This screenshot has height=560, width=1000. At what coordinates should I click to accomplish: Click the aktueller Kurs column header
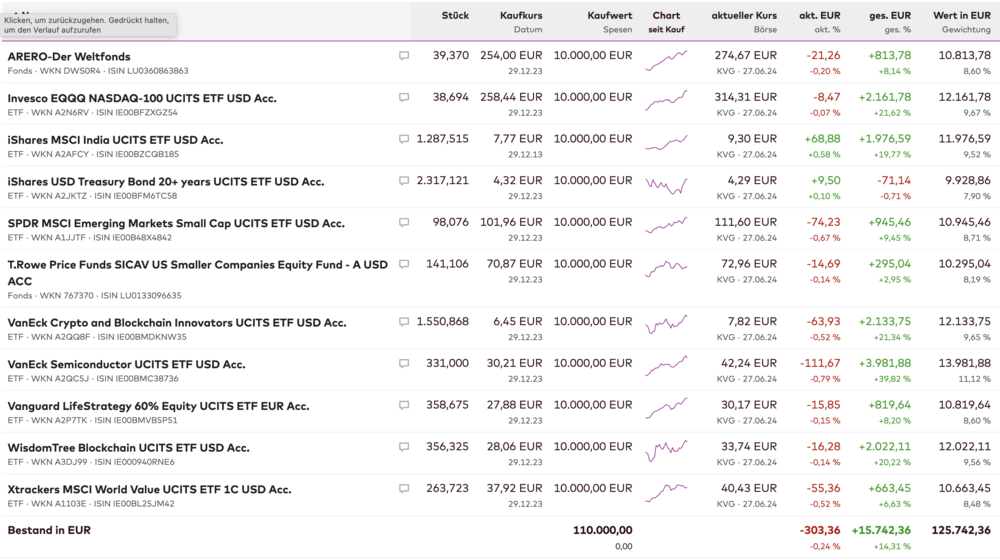[x=744, y=16]
